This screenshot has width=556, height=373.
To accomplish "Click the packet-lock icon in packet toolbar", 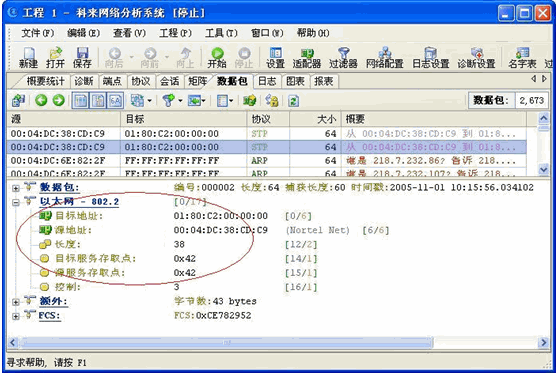I will pos(272,101).
